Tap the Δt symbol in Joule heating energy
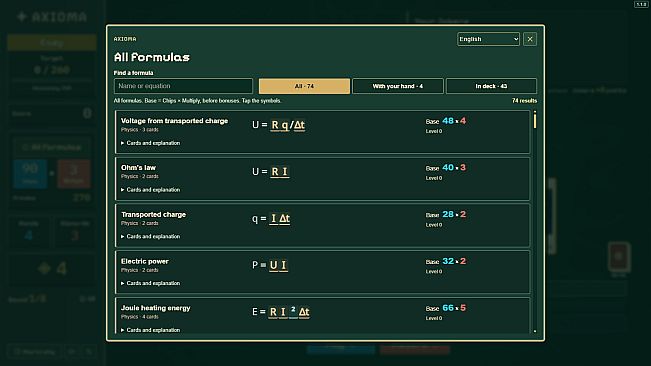Viewport: 651px width, 366px height. click(304, 312)
